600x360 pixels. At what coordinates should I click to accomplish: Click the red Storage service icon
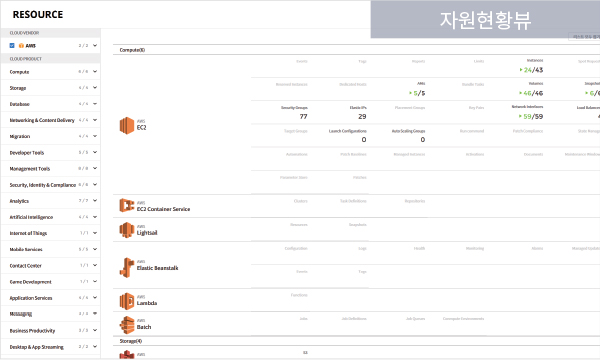click(127, 355)
